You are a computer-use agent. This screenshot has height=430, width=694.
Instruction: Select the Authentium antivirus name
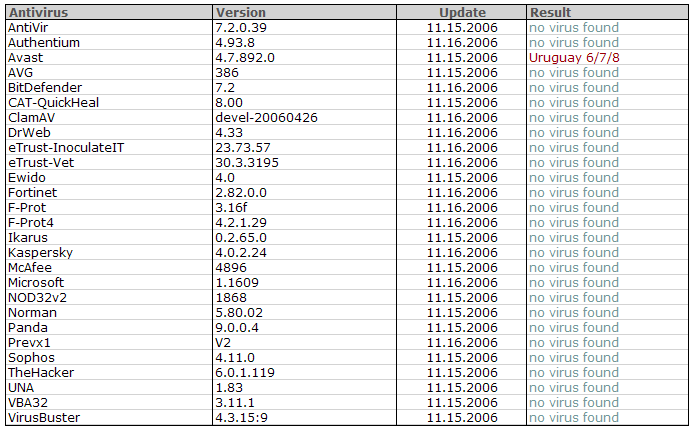click(44, 42)
